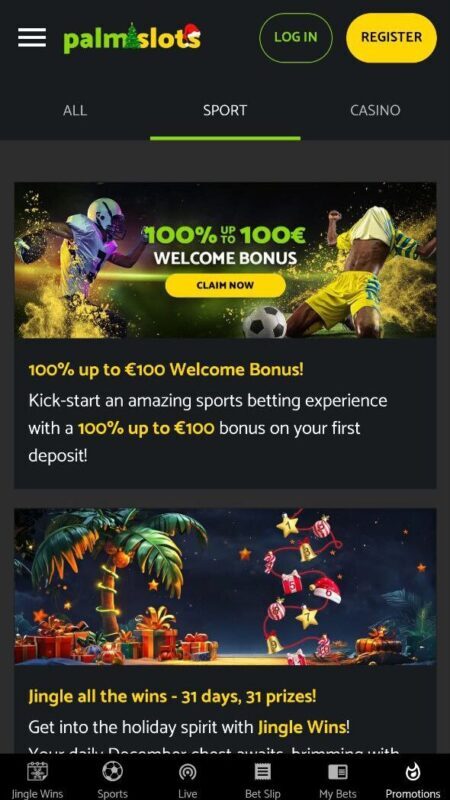The height and width of the screenshot is (800, 450).
Task: Switch to the ALL promotions tab
Action: [x=75, y=110]
